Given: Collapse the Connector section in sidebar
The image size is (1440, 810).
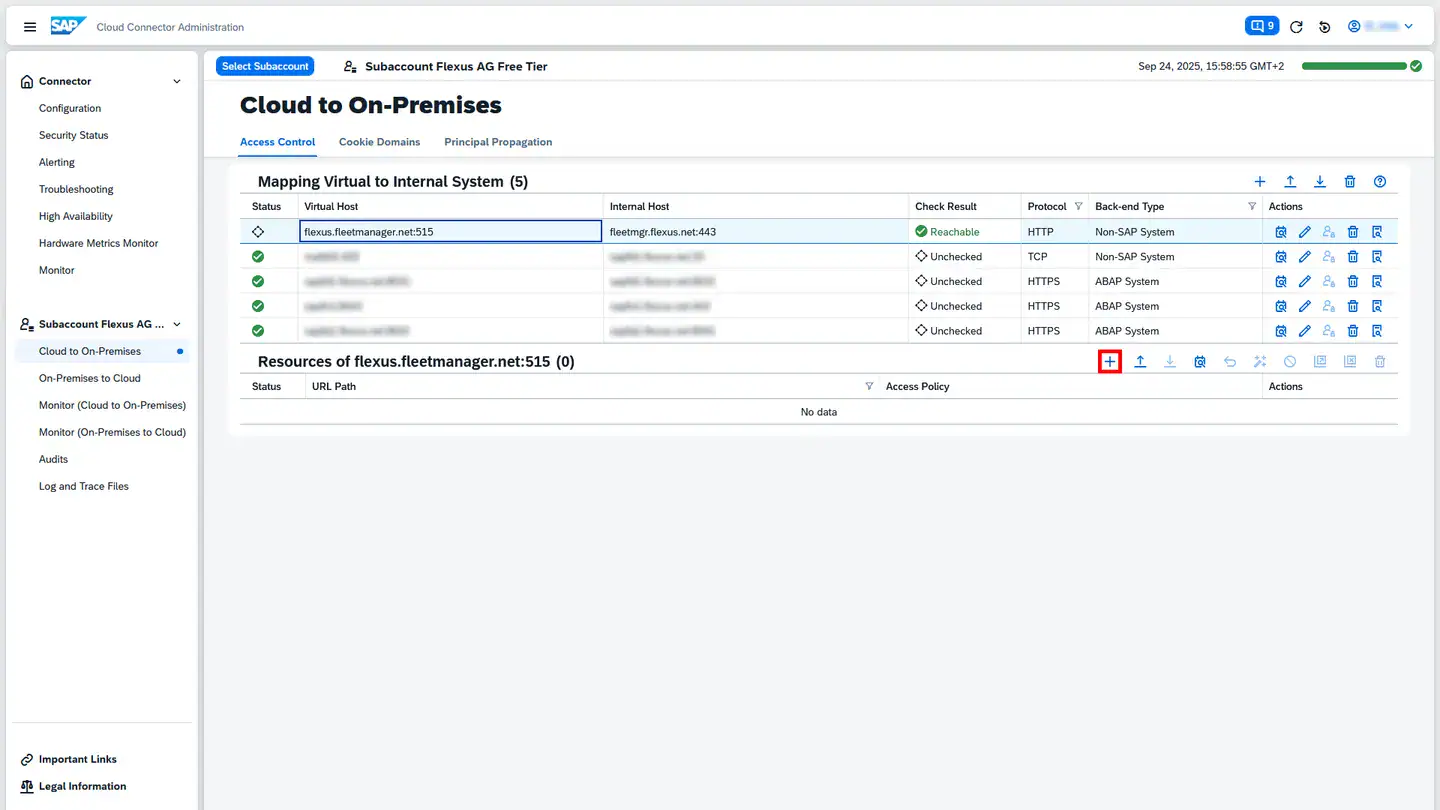Looking at the screenshot, I should (177, 82).
